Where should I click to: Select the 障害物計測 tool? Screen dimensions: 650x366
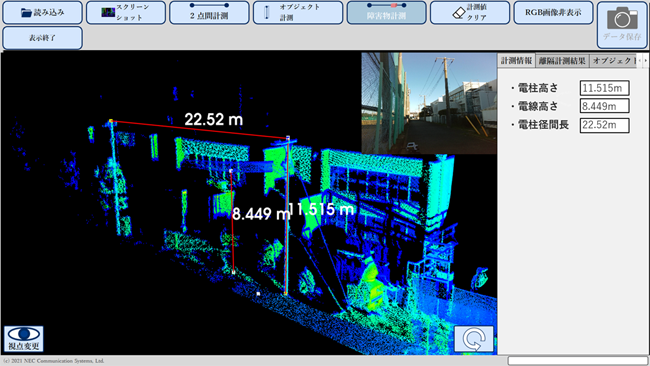[386, 12]
